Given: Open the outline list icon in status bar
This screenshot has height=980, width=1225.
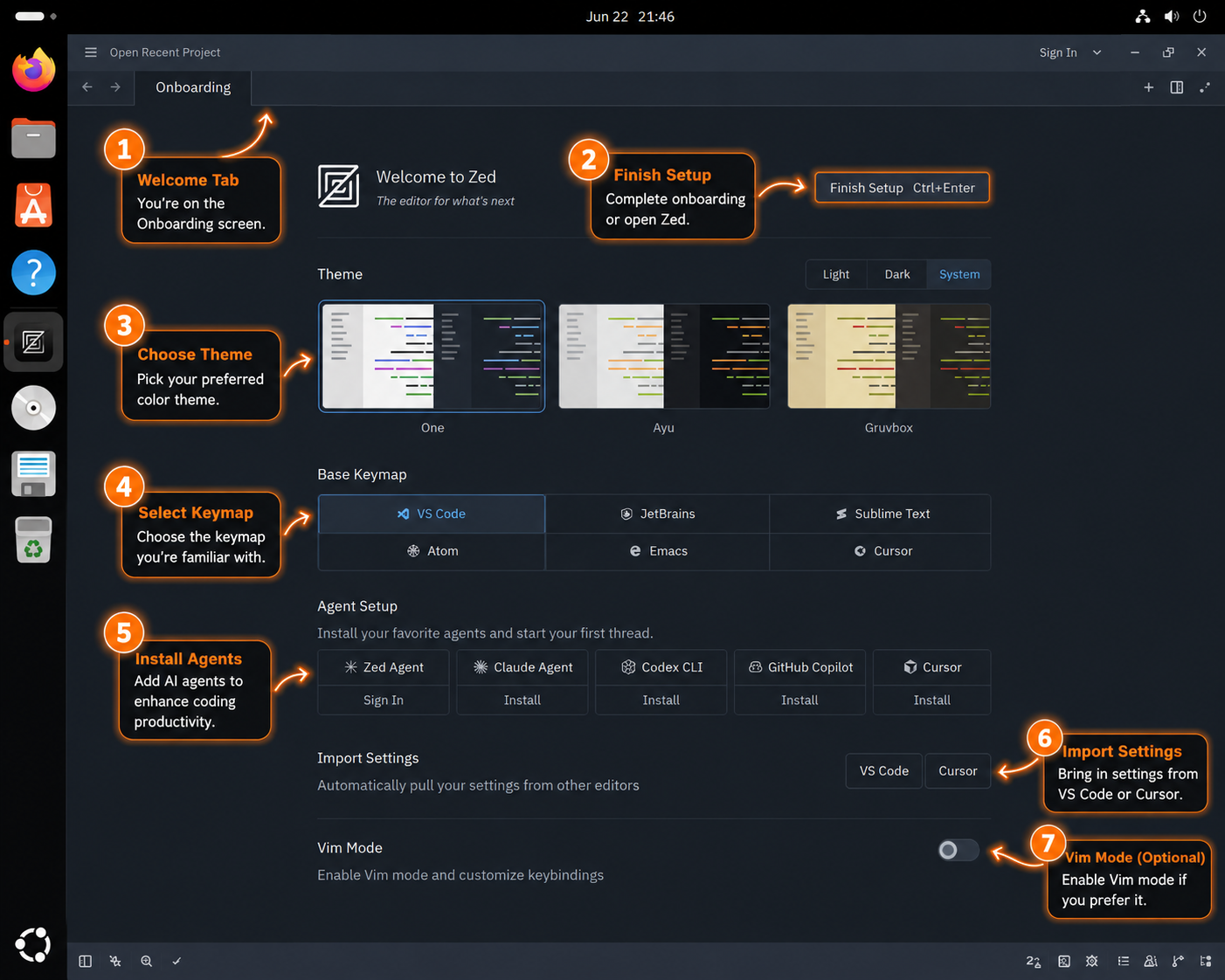Looking at the screenshot, I should coord(1123,961).
